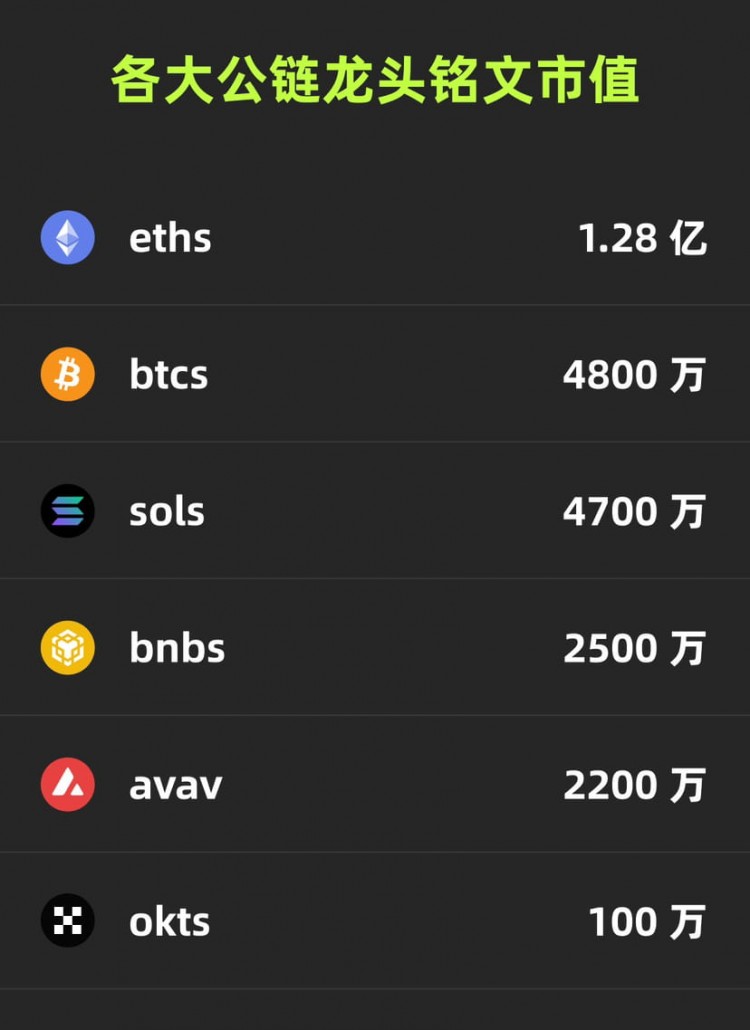The height and width of the screenshot is (1030, 750).
Task: Tap the okts token name
Action: (x=170, y=921)
